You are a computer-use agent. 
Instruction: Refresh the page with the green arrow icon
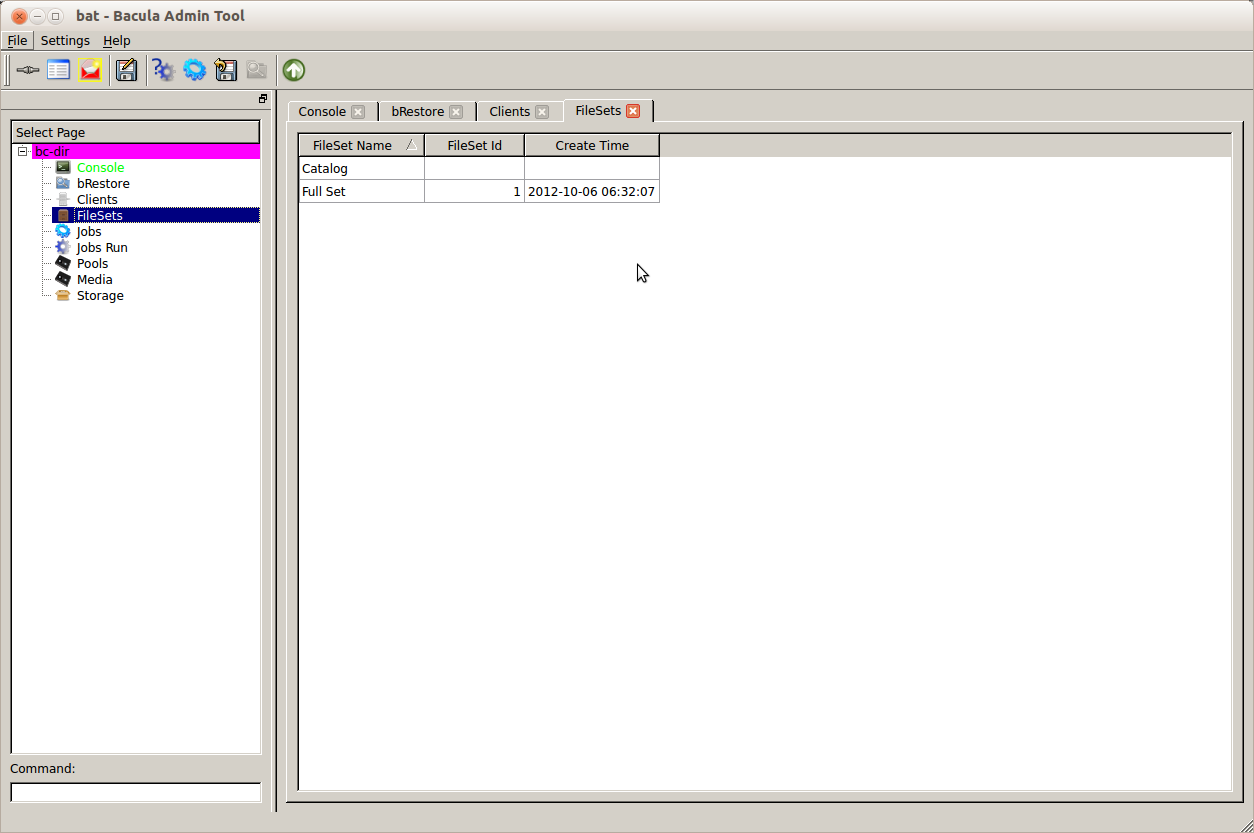click(293, 70)
